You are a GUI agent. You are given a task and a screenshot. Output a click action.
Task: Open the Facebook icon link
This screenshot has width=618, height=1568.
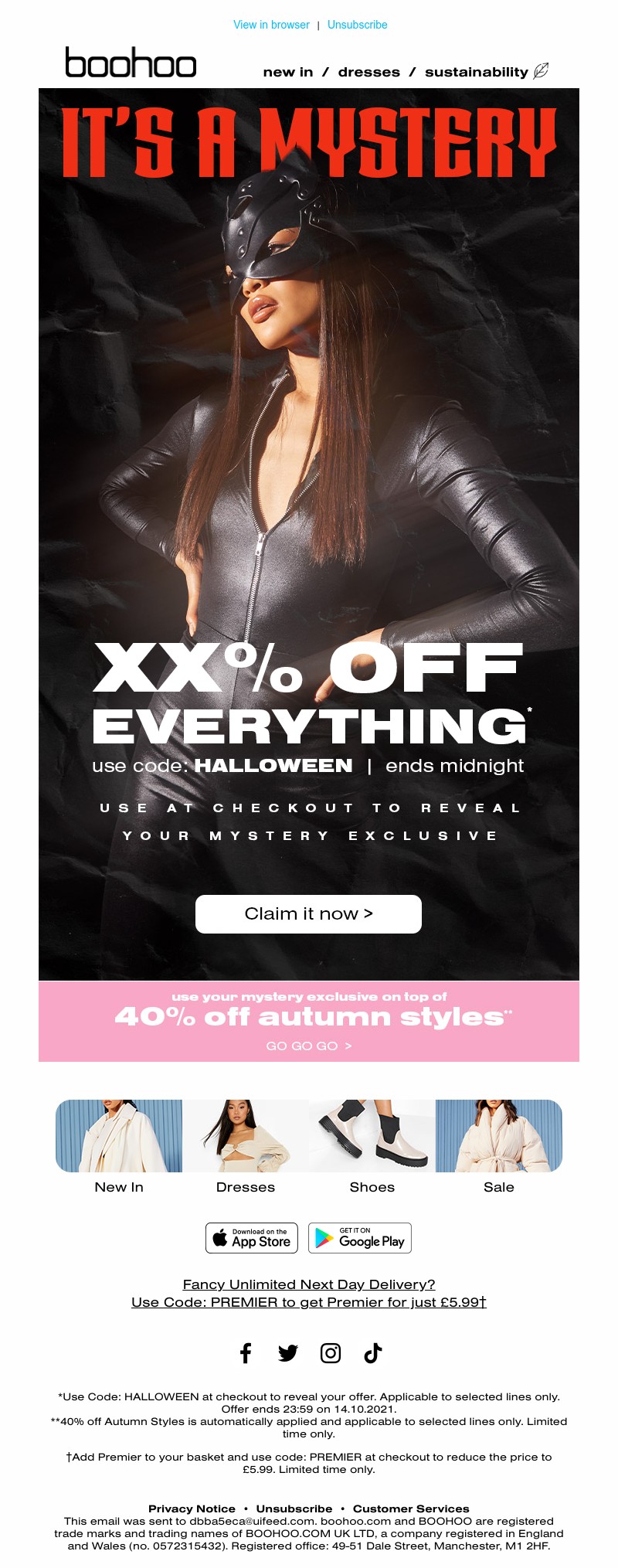pyautogui.click(x=246, y=1353)
